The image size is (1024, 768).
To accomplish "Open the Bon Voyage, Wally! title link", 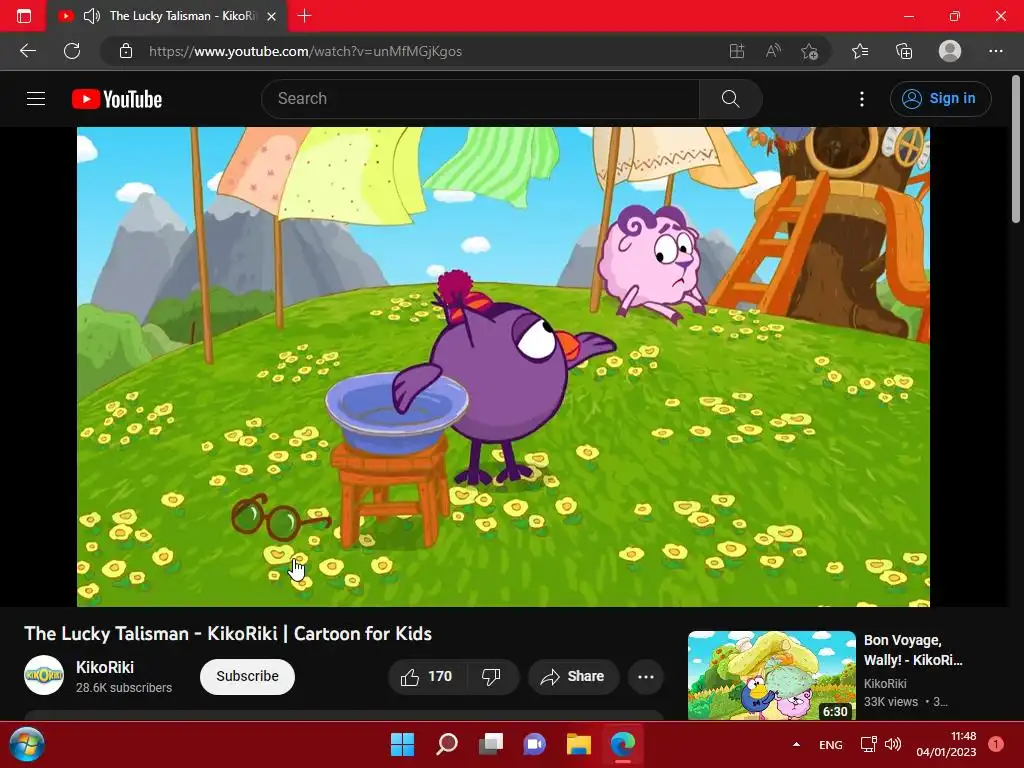I will tap(913, 650).
